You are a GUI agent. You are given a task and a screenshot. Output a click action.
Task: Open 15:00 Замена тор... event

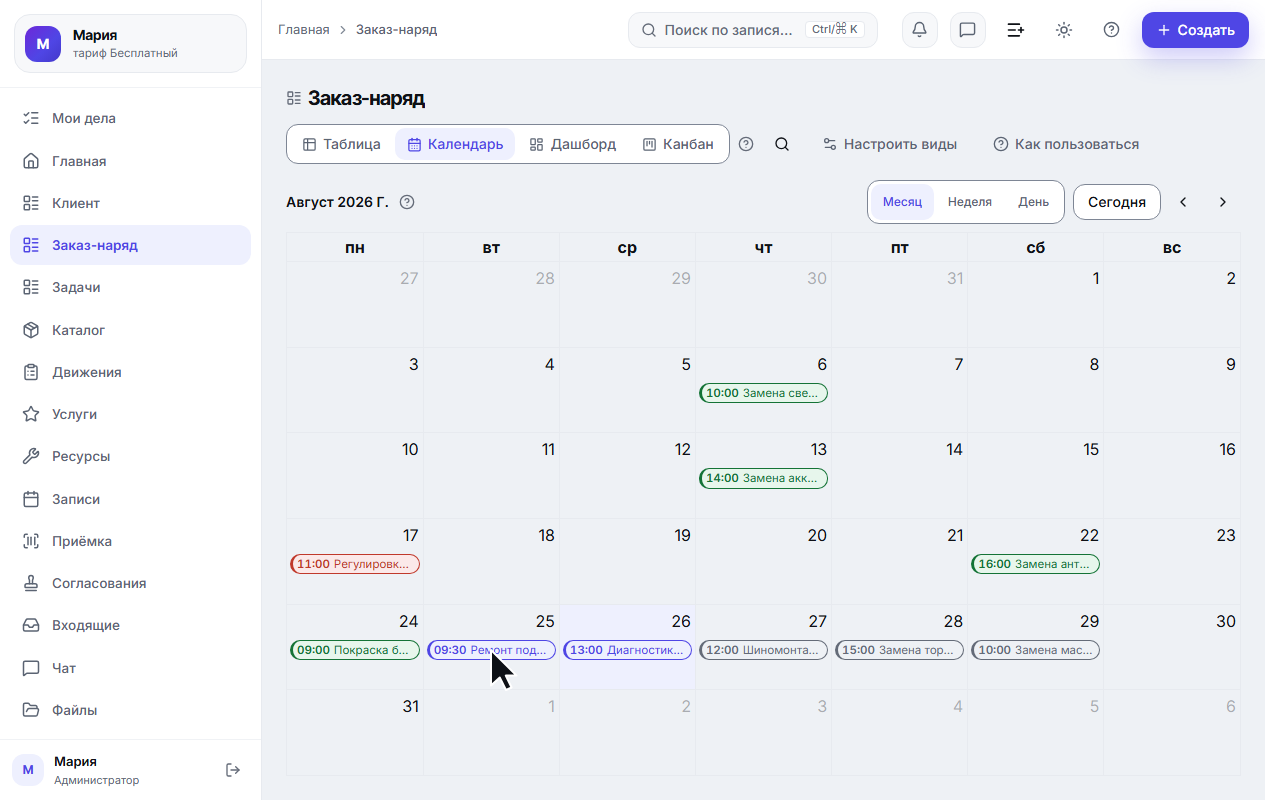pos(900,650)
